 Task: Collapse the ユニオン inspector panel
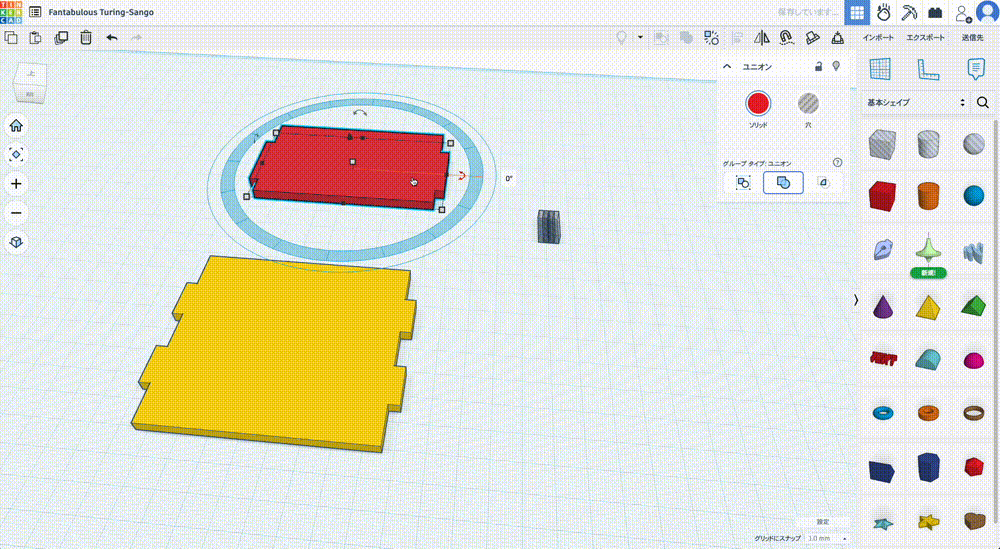(728, 66)
